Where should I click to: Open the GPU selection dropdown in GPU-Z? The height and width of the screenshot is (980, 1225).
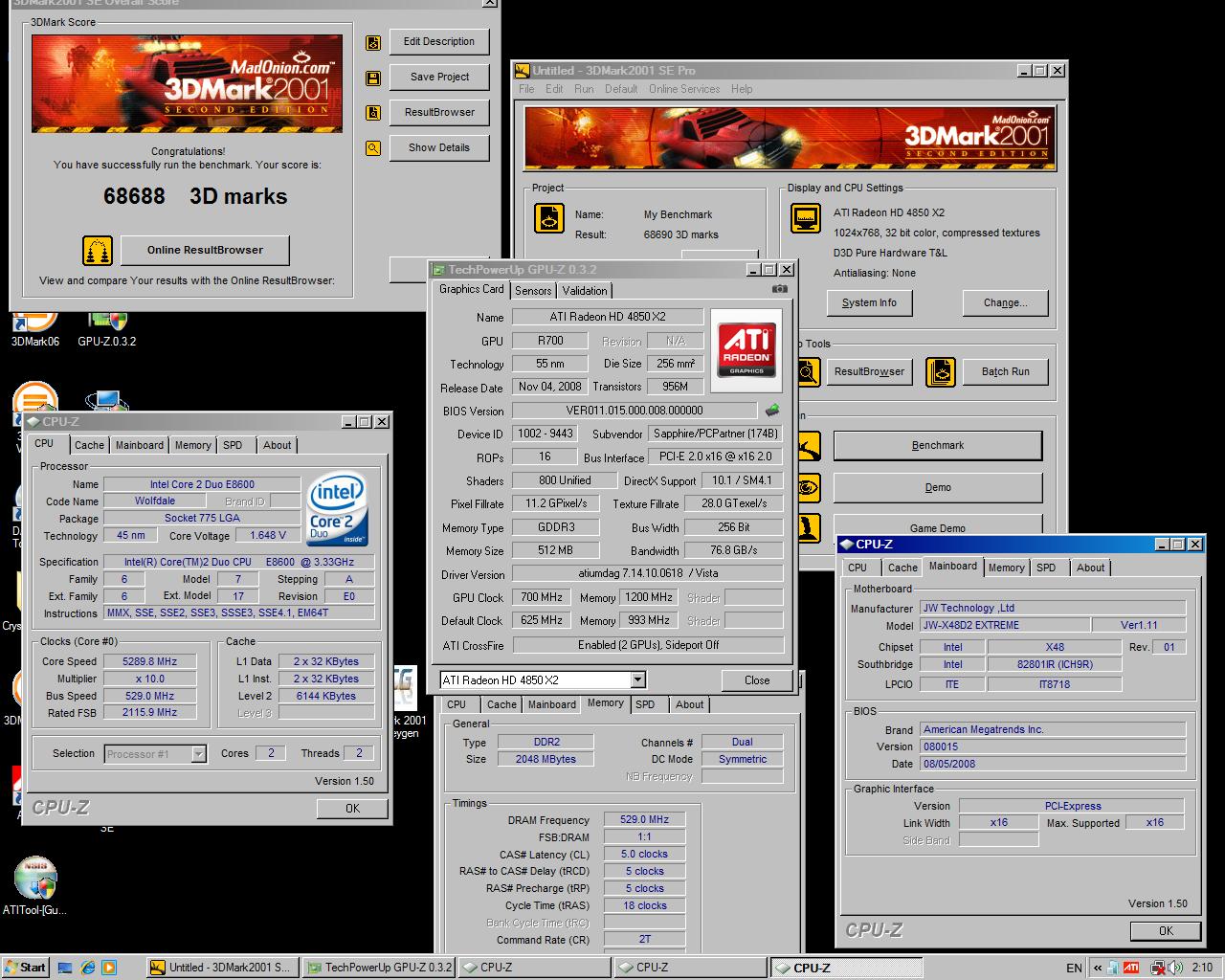tap(638, 680)
